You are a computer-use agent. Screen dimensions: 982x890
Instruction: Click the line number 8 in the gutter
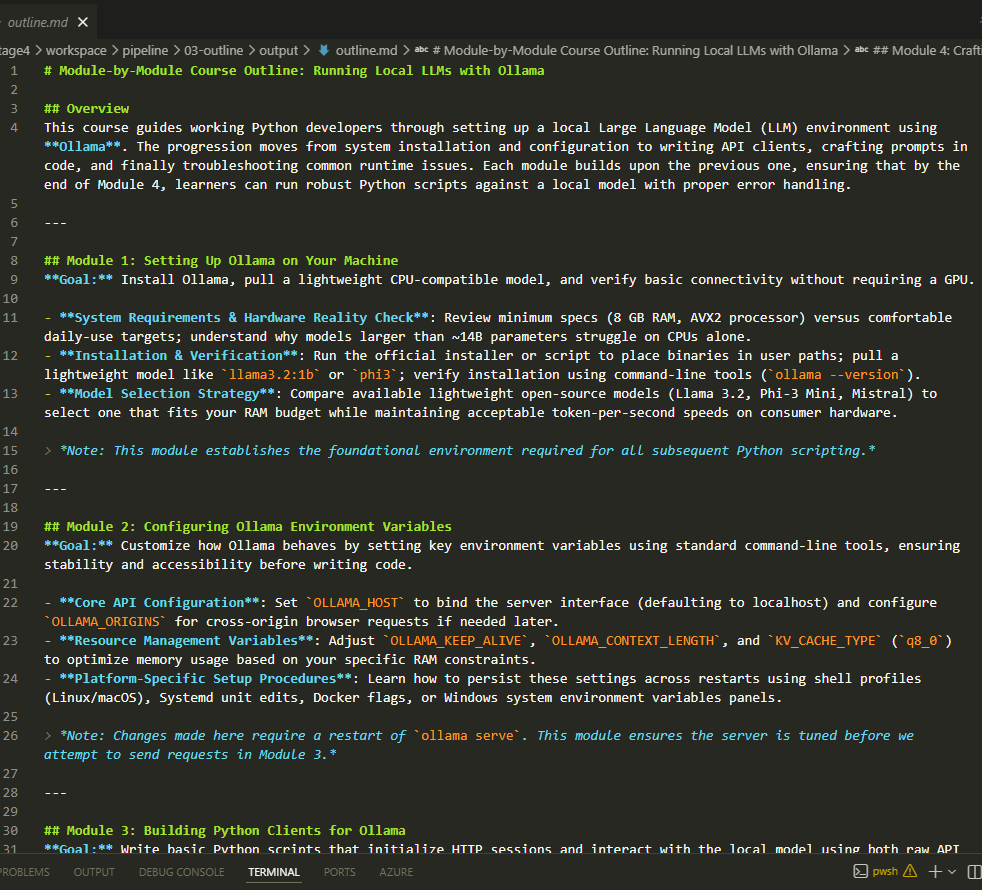14,260
